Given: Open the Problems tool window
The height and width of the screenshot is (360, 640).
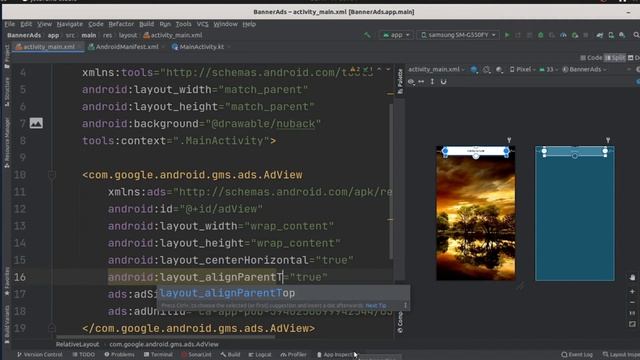Looking at the screenshot, I should click(x=120, y=355).
